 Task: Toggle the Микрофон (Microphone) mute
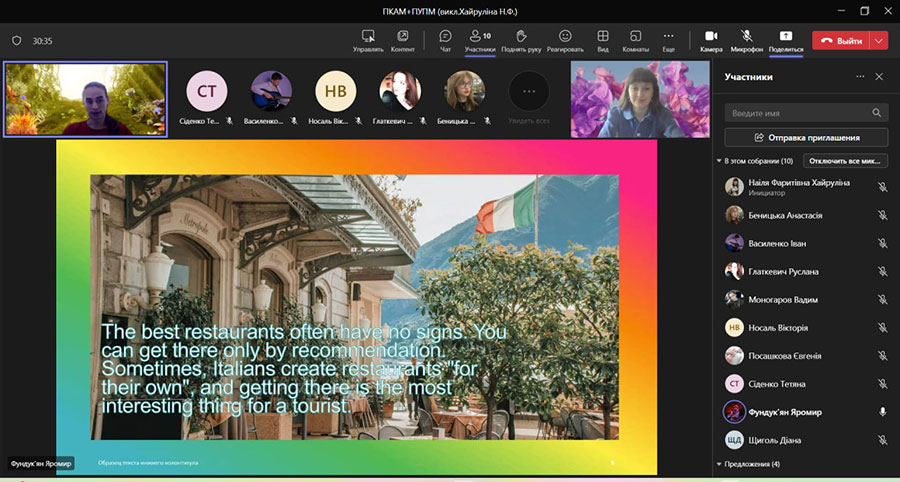point(746,37)
